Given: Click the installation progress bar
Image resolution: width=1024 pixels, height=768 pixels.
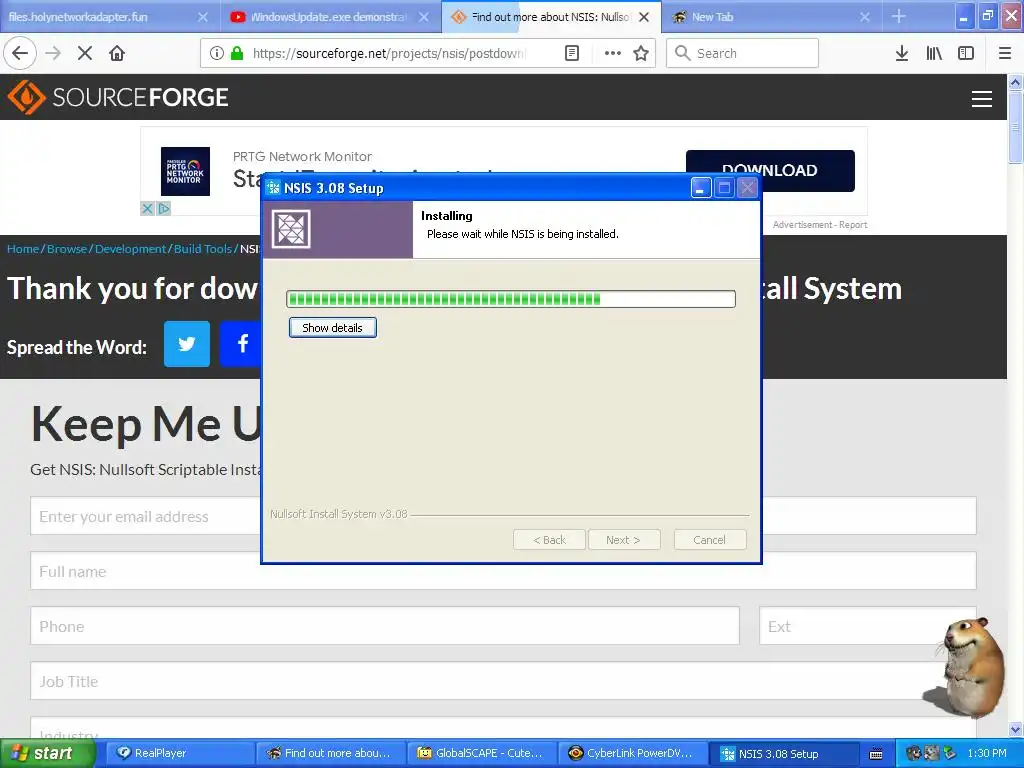Looking at the screenshot, I should click(x=511, y=299).
